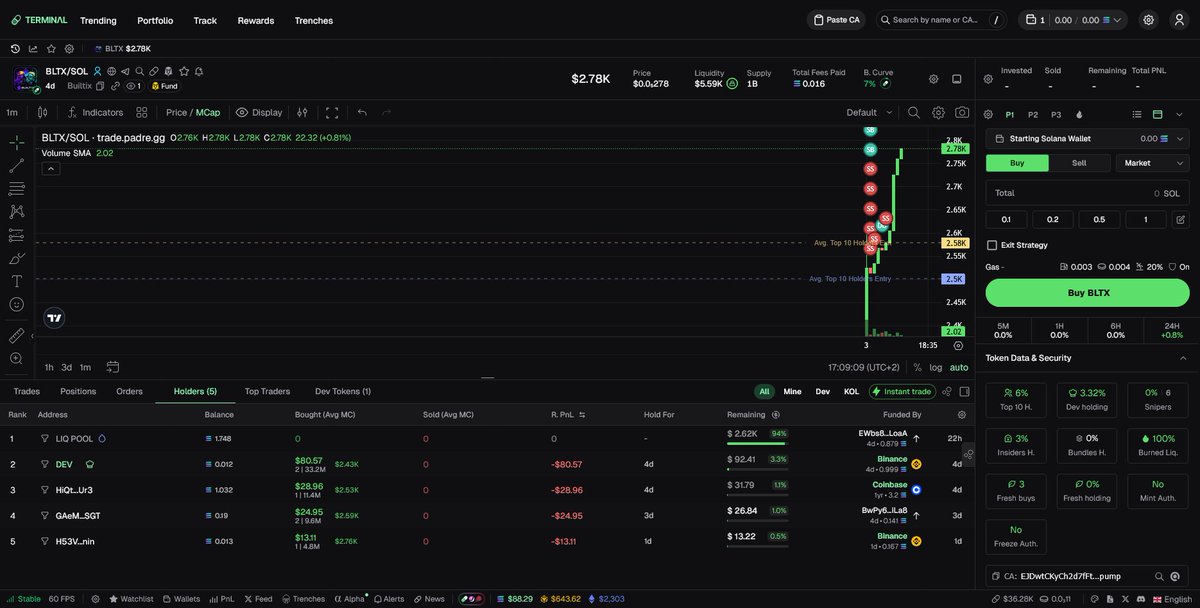Open the chart layout grid icon
This screenshot has width=1200, height=608.
pos(142,112)
